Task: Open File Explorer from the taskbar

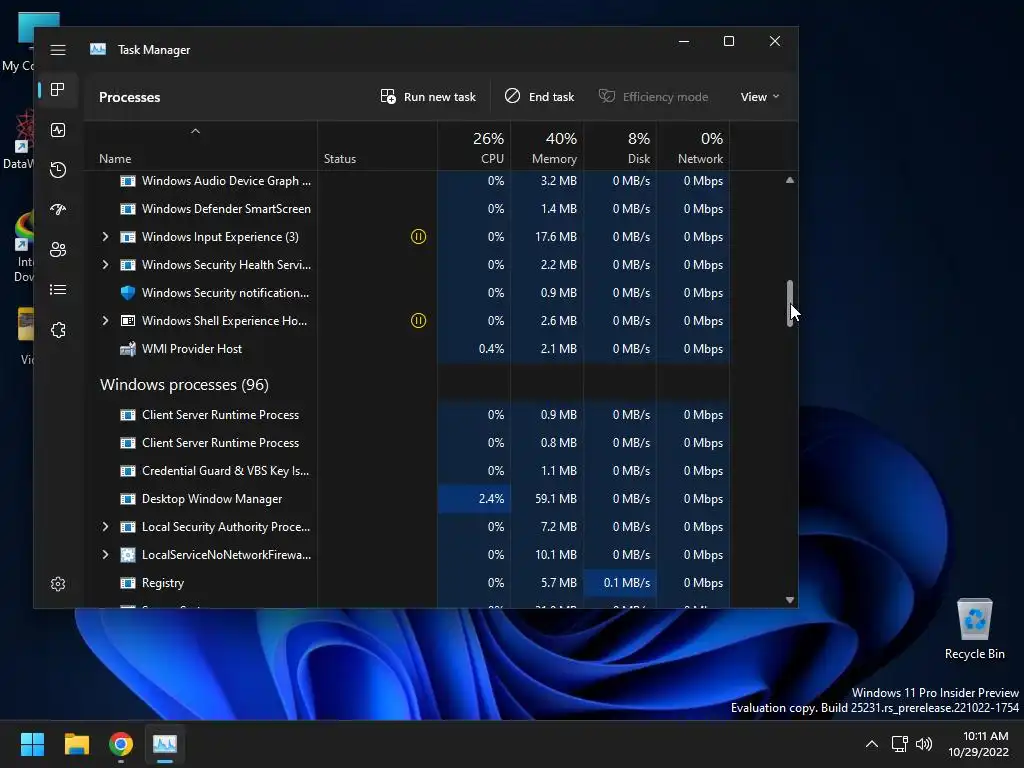Action: pyautogui.click(x=76, y=744)
